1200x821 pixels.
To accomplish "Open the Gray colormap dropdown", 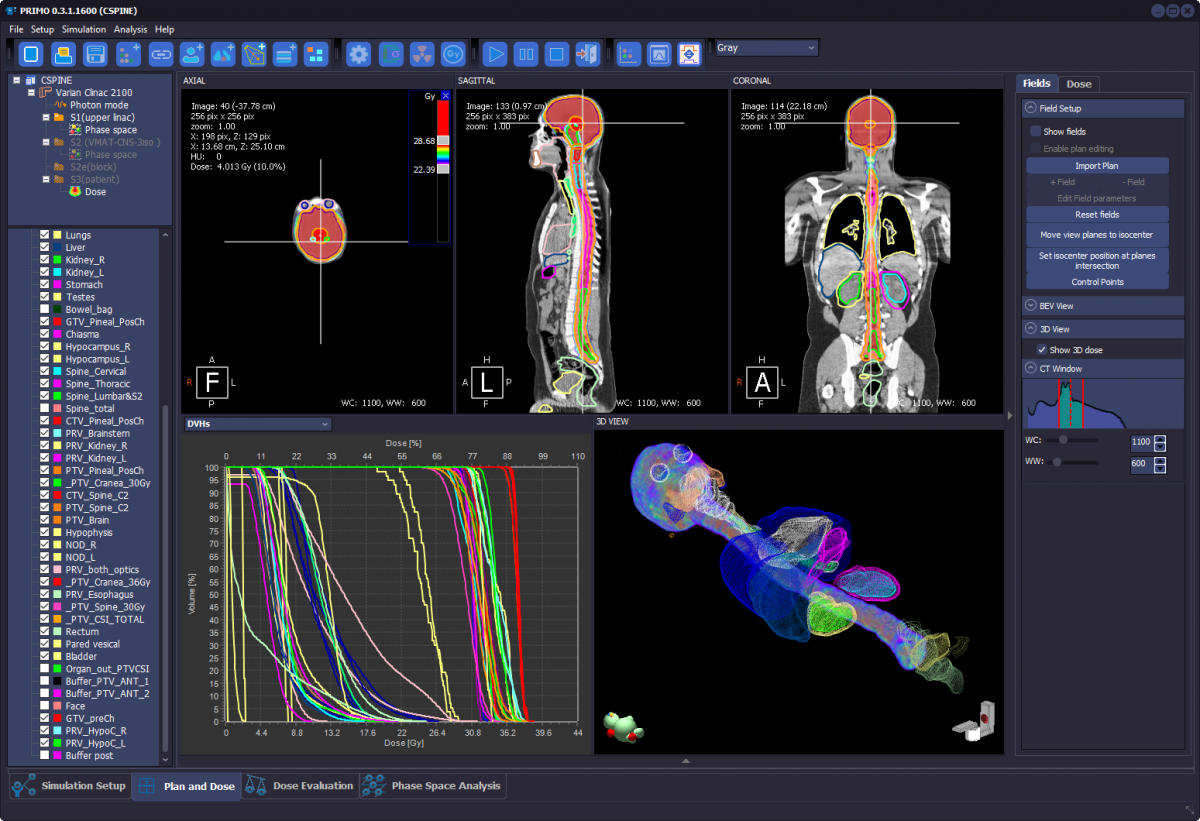I will (x=766, y=48).
